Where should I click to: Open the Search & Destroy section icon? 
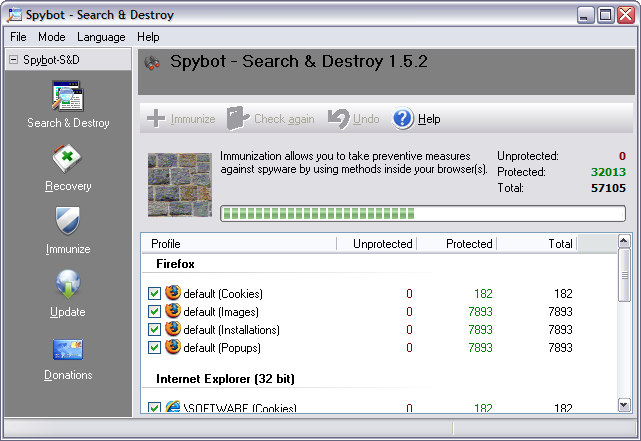pyautogui.click(x=68, y=96)
